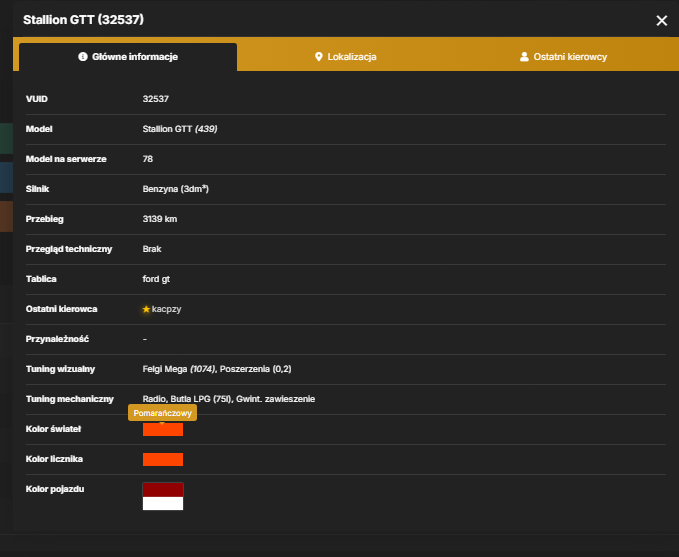Click the Felgi Mega (1074) tuning text
Screen dimensions: 679x557
tap(179, 369)
